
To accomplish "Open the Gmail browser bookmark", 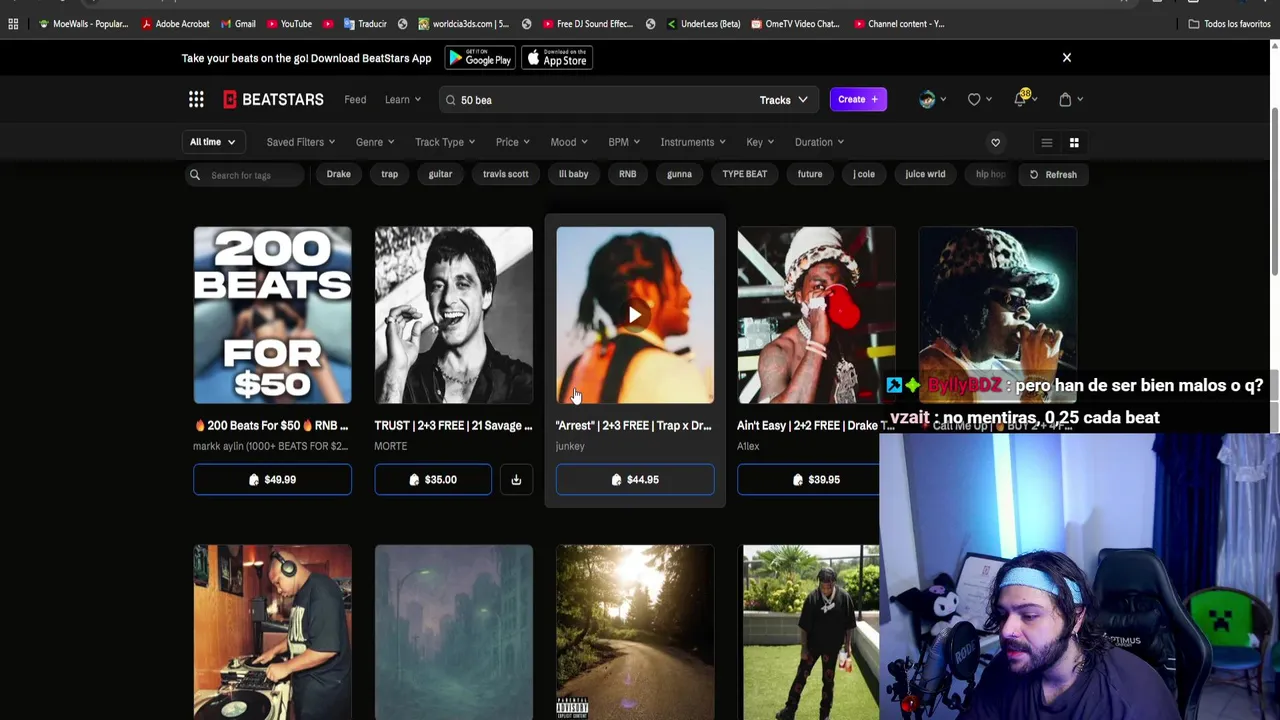I will tap(237, 24).
